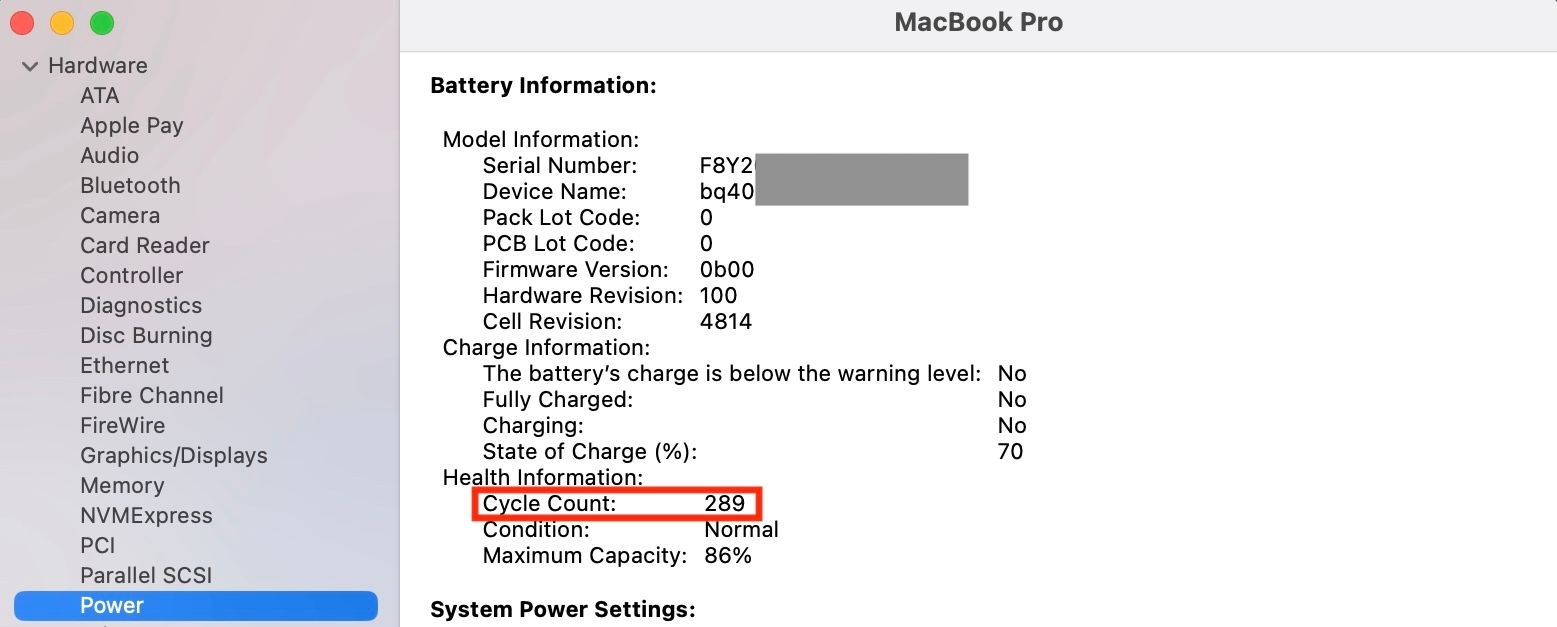Select Graphics/Displays in the sidebar
The width and height of the screenshot is (1557, 627).
(173, 455)
